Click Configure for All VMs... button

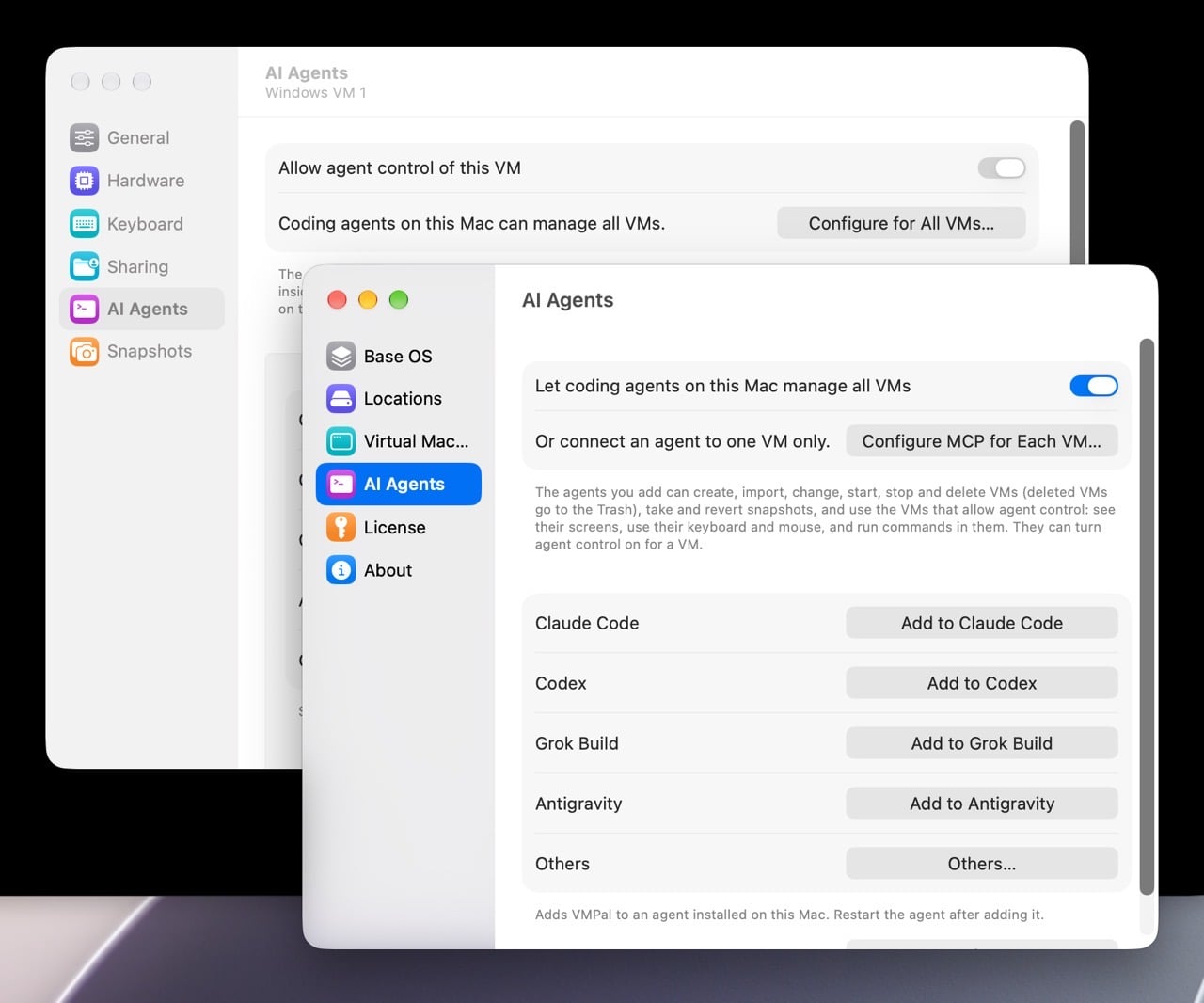[901, 223]
